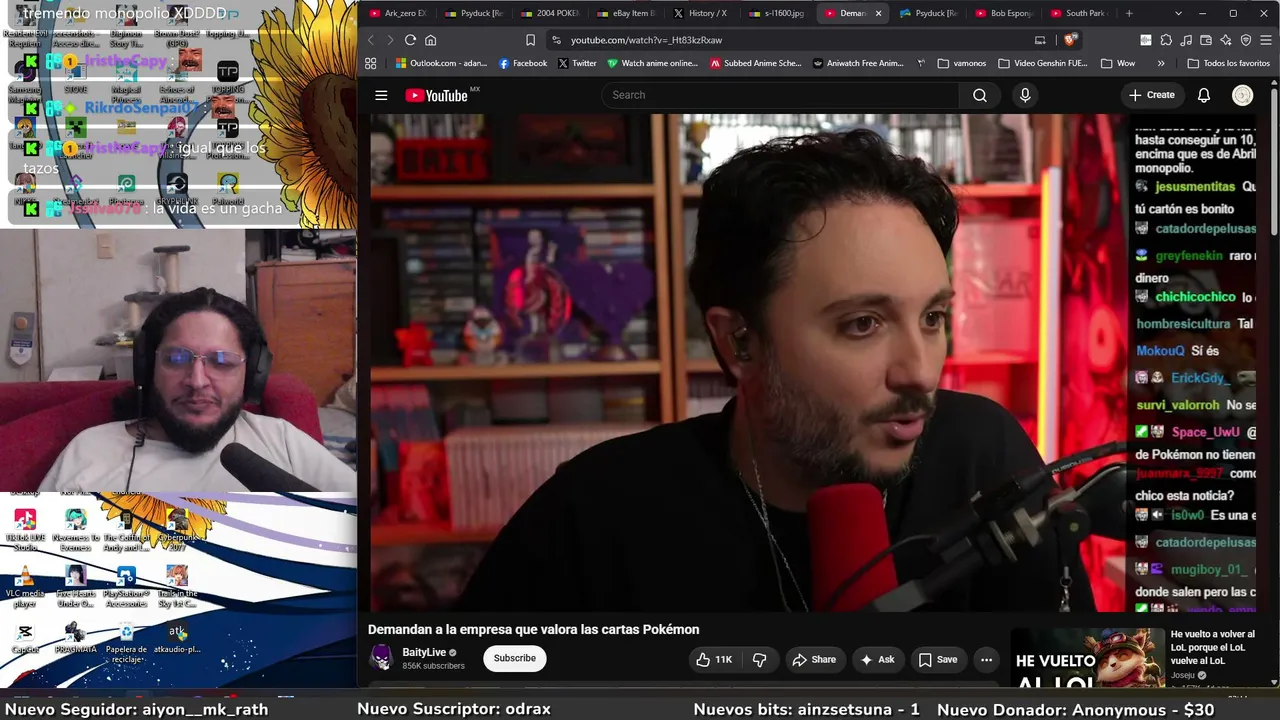Screen dimensions: 1280x720
Task: Focus the browser address bar URL
Action: [646, 40]
